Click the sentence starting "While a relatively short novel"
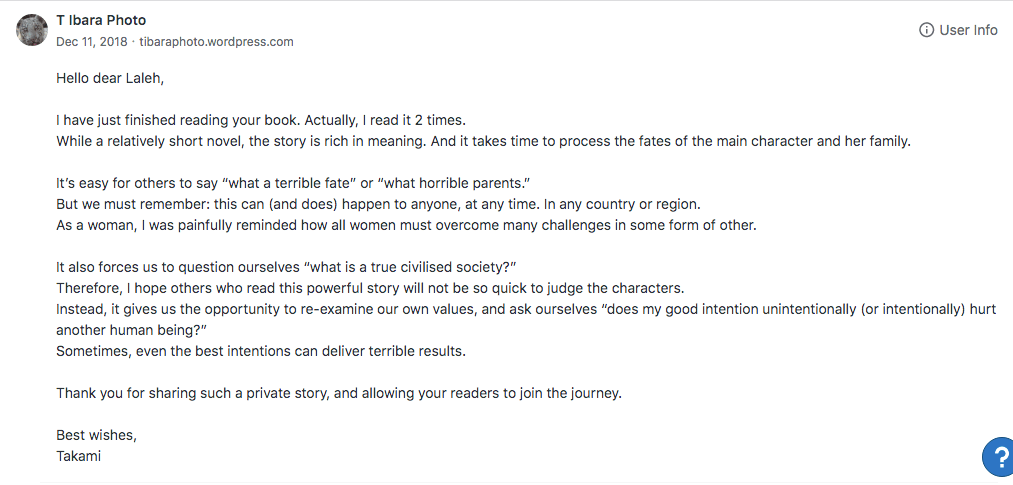The width and height of the screenshot is (1013, 485). click(x=483, y=141)
